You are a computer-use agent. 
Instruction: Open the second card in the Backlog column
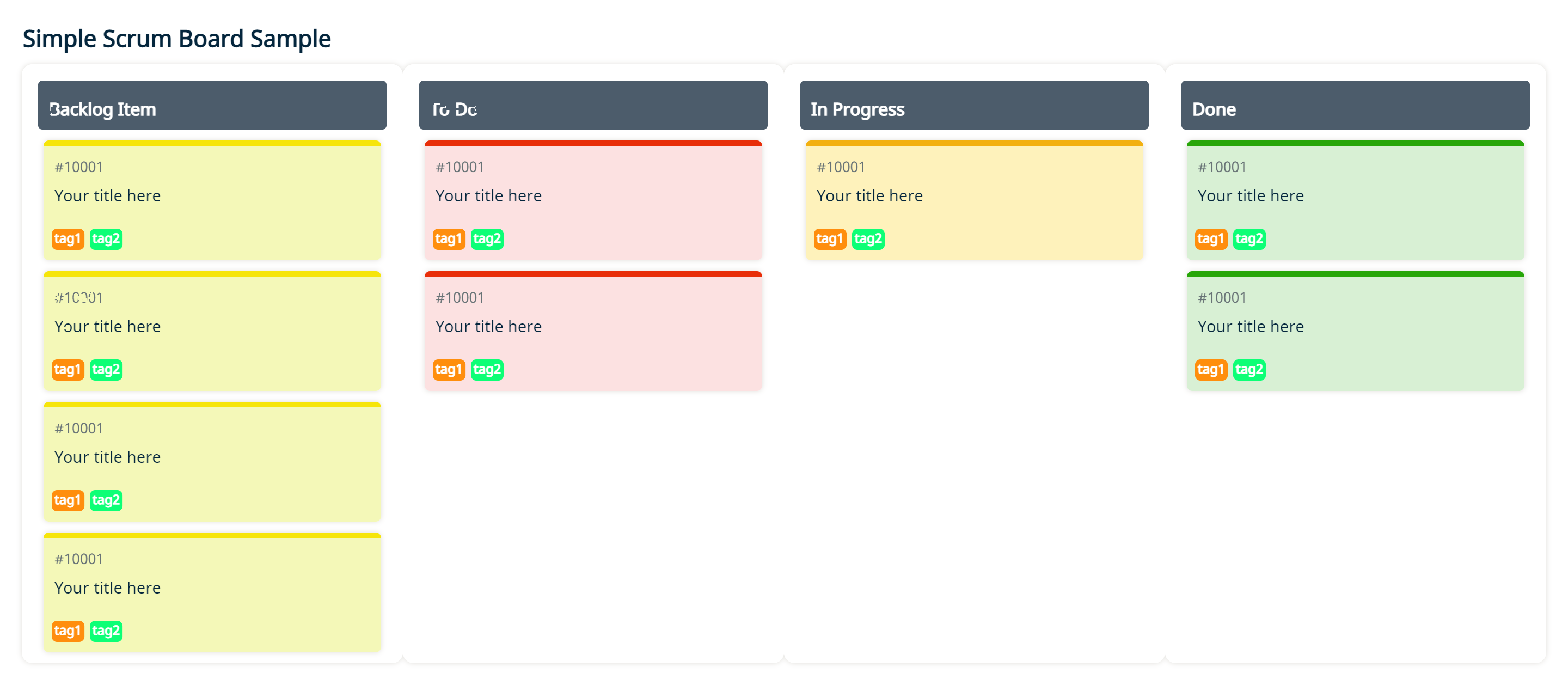(212, 329)
